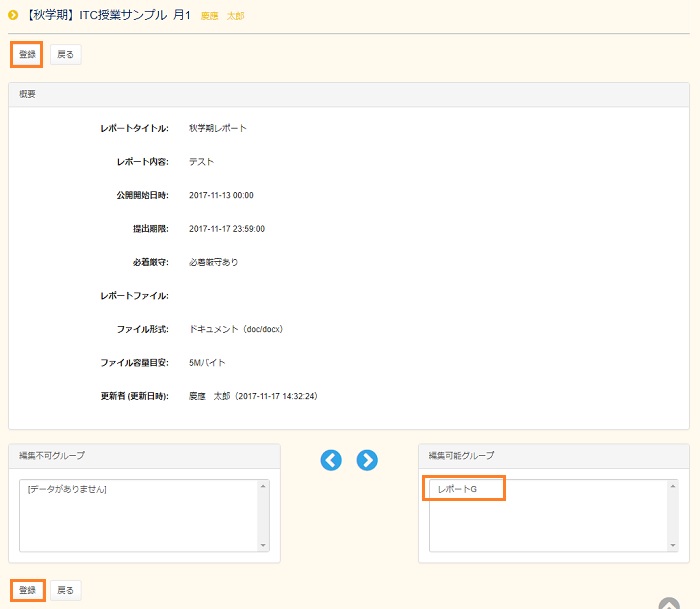Open the 慶應 太郎 user link at top
700x609 pixels.
pyautogui.click(x=222, y=16)
